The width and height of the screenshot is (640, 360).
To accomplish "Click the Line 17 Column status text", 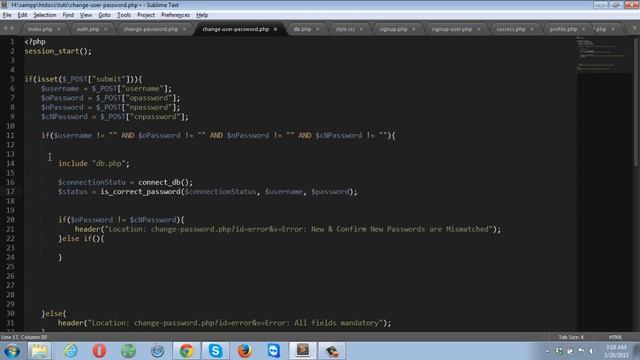I will [24, 337].
